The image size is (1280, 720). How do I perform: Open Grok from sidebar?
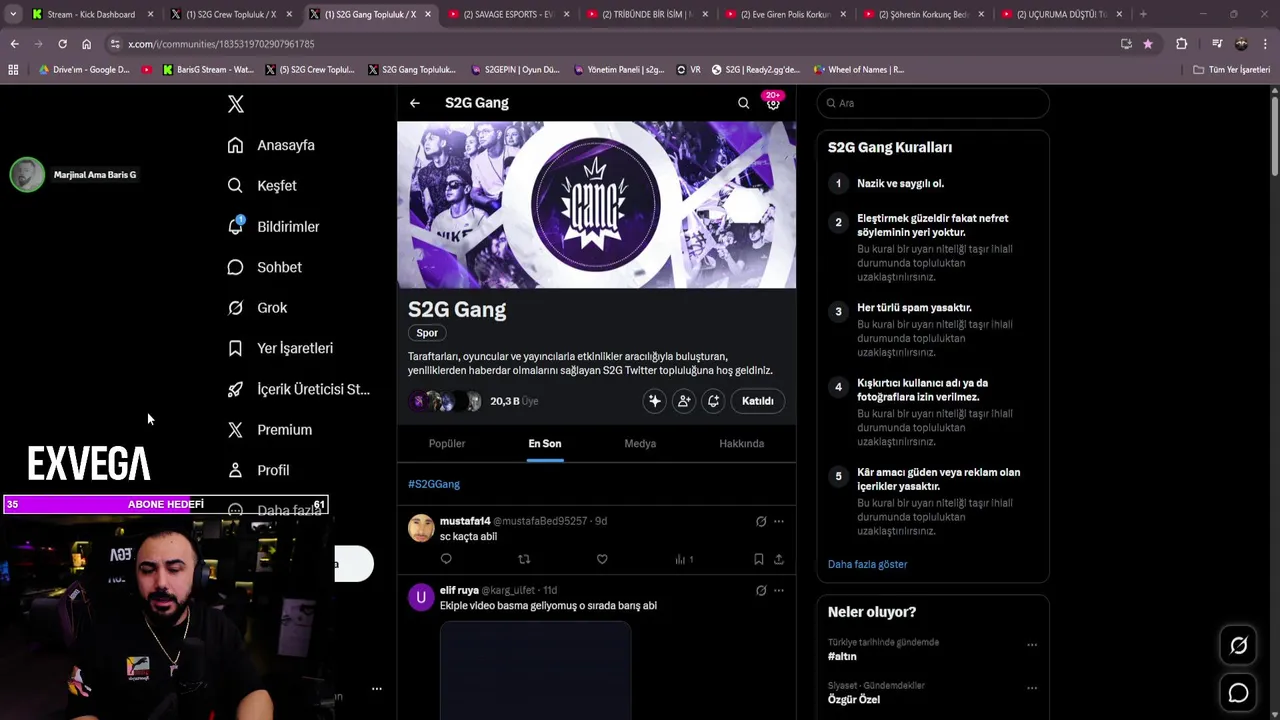point(257,308)
